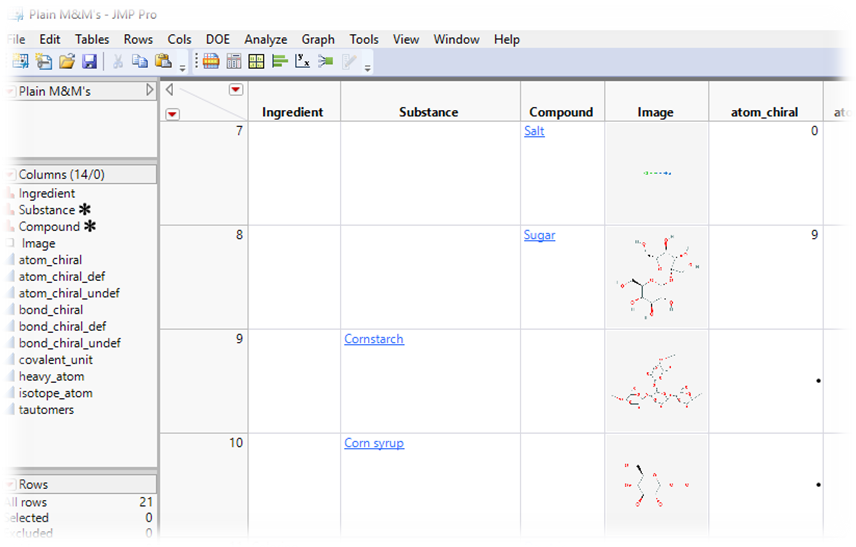Expand the Plain M&M's panel with right triangle
Image resolution: width=856 pixels, height=547 pixels.
click(x=150, y=90)
